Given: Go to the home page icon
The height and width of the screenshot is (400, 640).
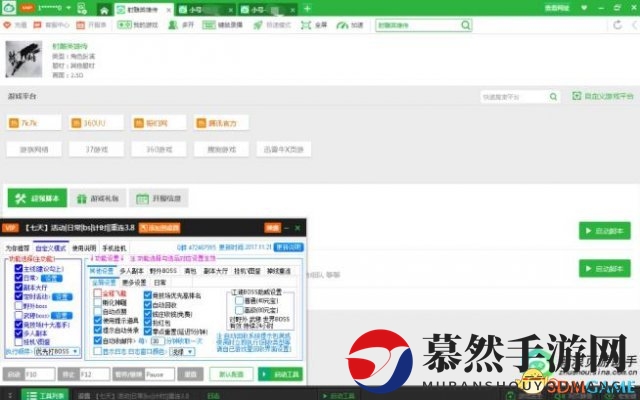Looking at the screenshot, I should point(104,10).
